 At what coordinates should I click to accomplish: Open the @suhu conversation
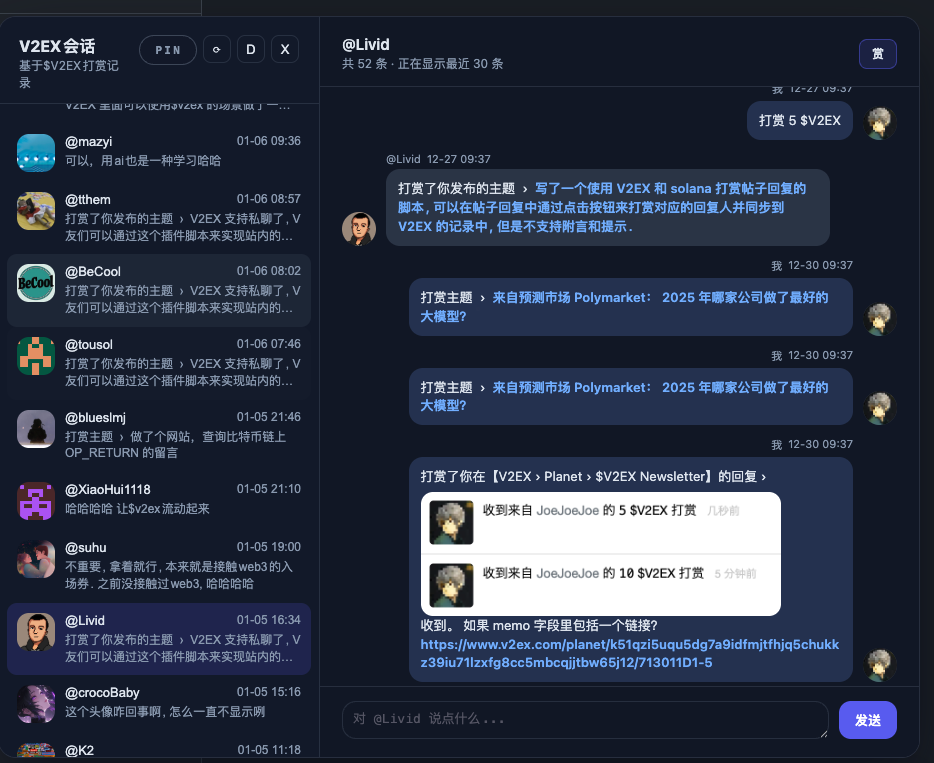[x=180, y=565]
